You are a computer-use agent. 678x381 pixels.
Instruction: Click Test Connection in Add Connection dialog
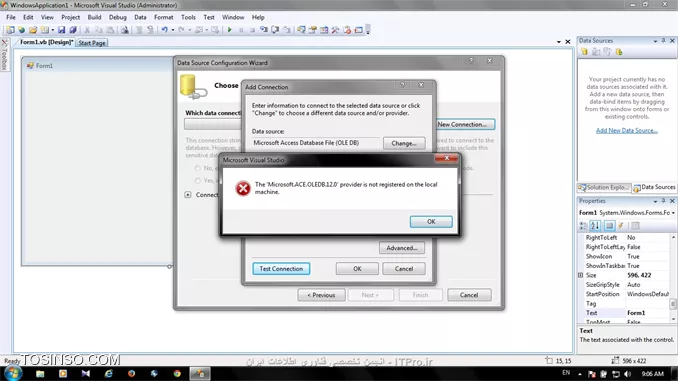281,269
